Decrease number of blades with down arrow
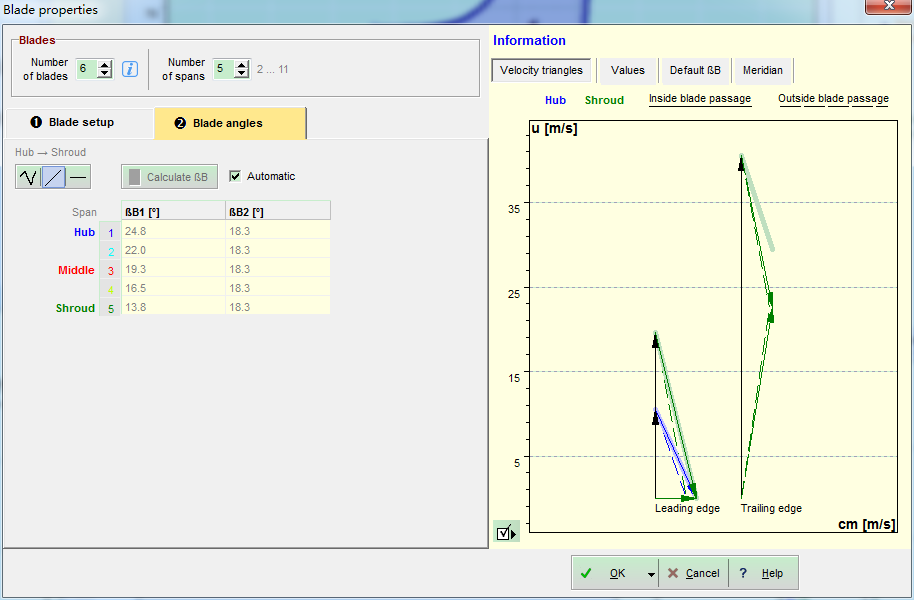 (104, 73)
